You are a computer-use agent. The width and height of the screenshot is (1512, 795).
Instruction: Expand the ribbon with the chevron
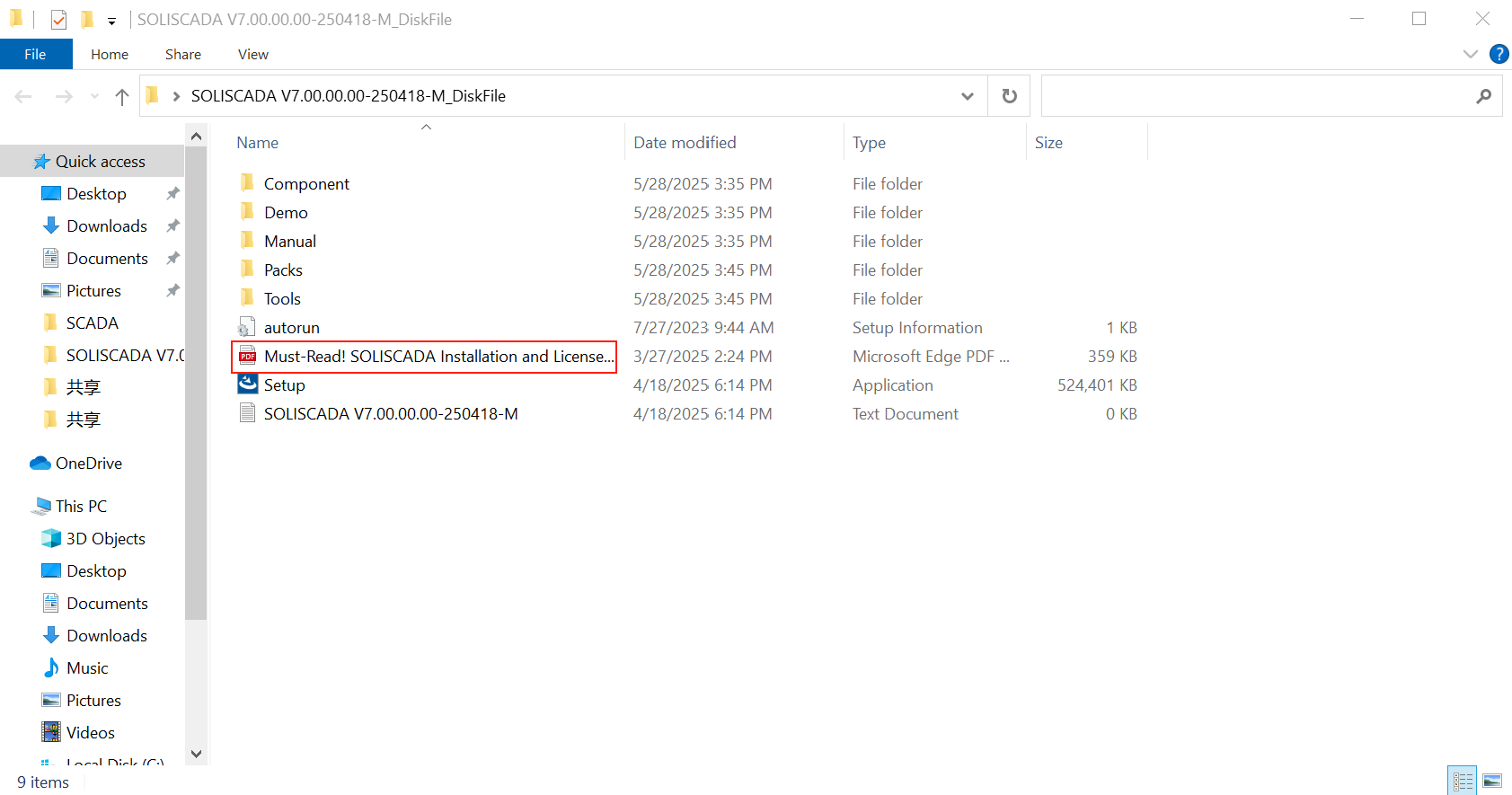tap(1471, 54)
